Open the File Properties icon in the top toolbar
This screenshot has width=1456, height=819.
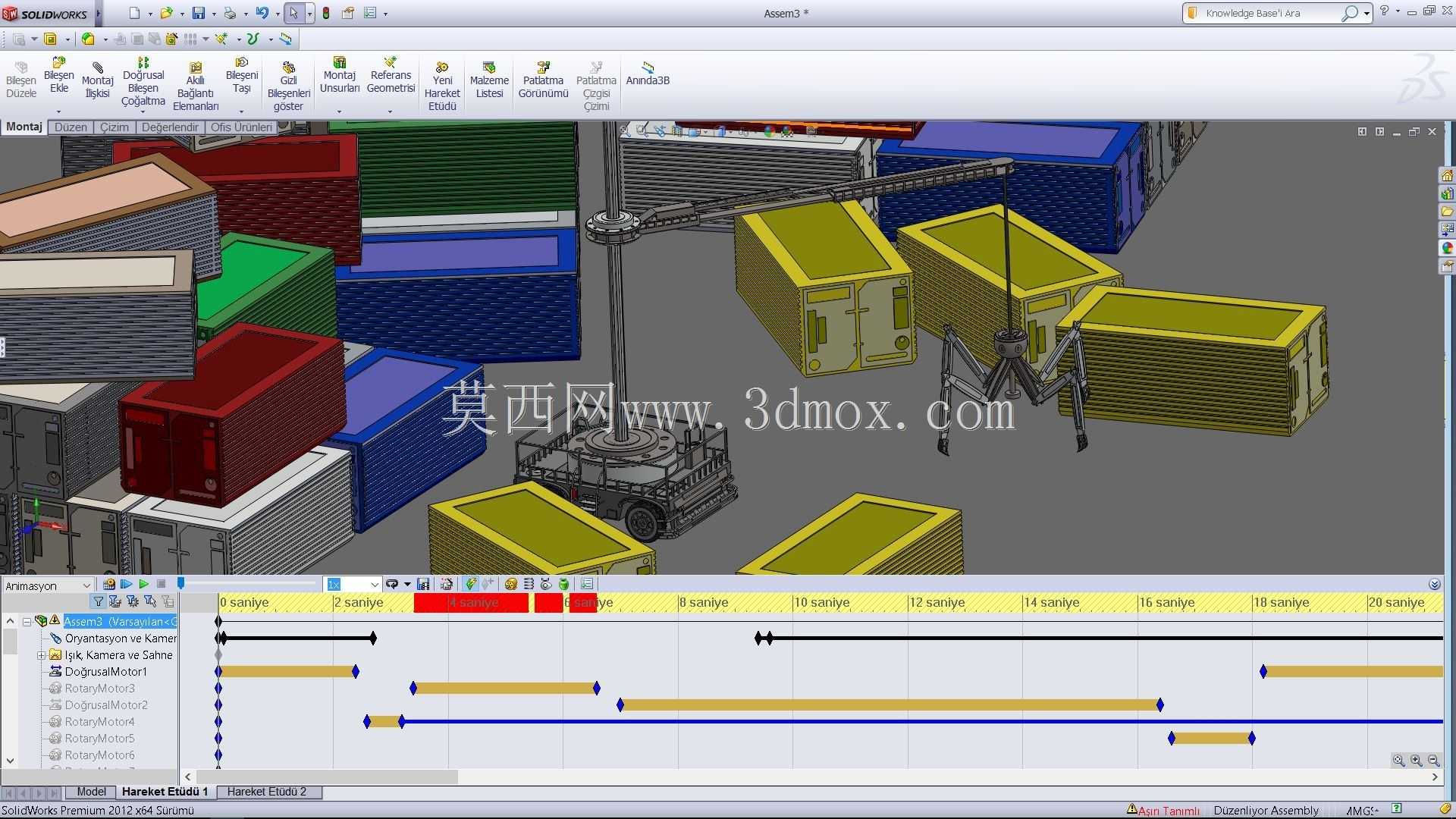pos(348,13)
